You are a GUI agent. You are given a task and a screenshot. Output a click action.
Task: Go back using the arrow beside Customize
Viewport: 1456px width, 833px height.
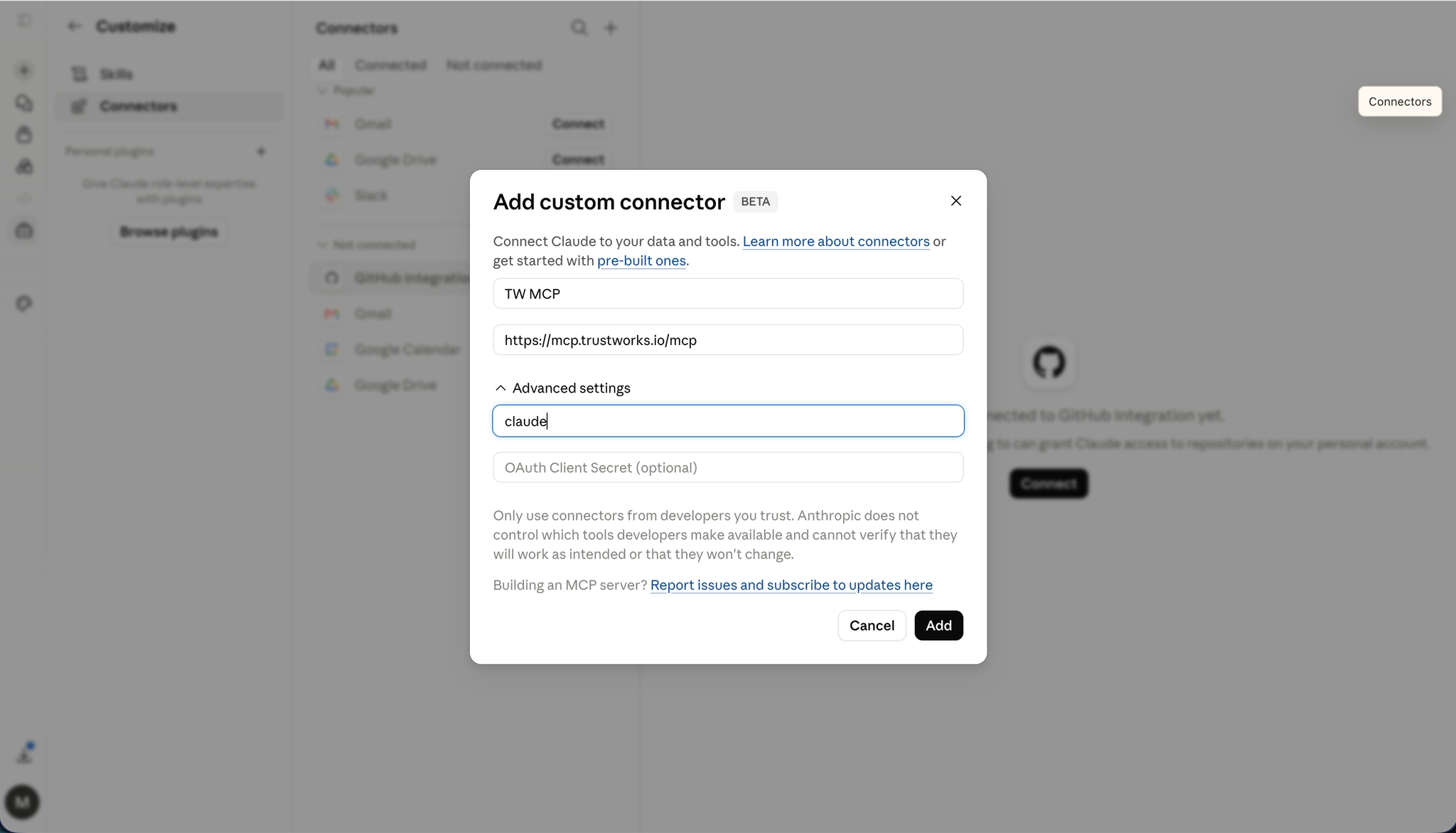point(74,26)
